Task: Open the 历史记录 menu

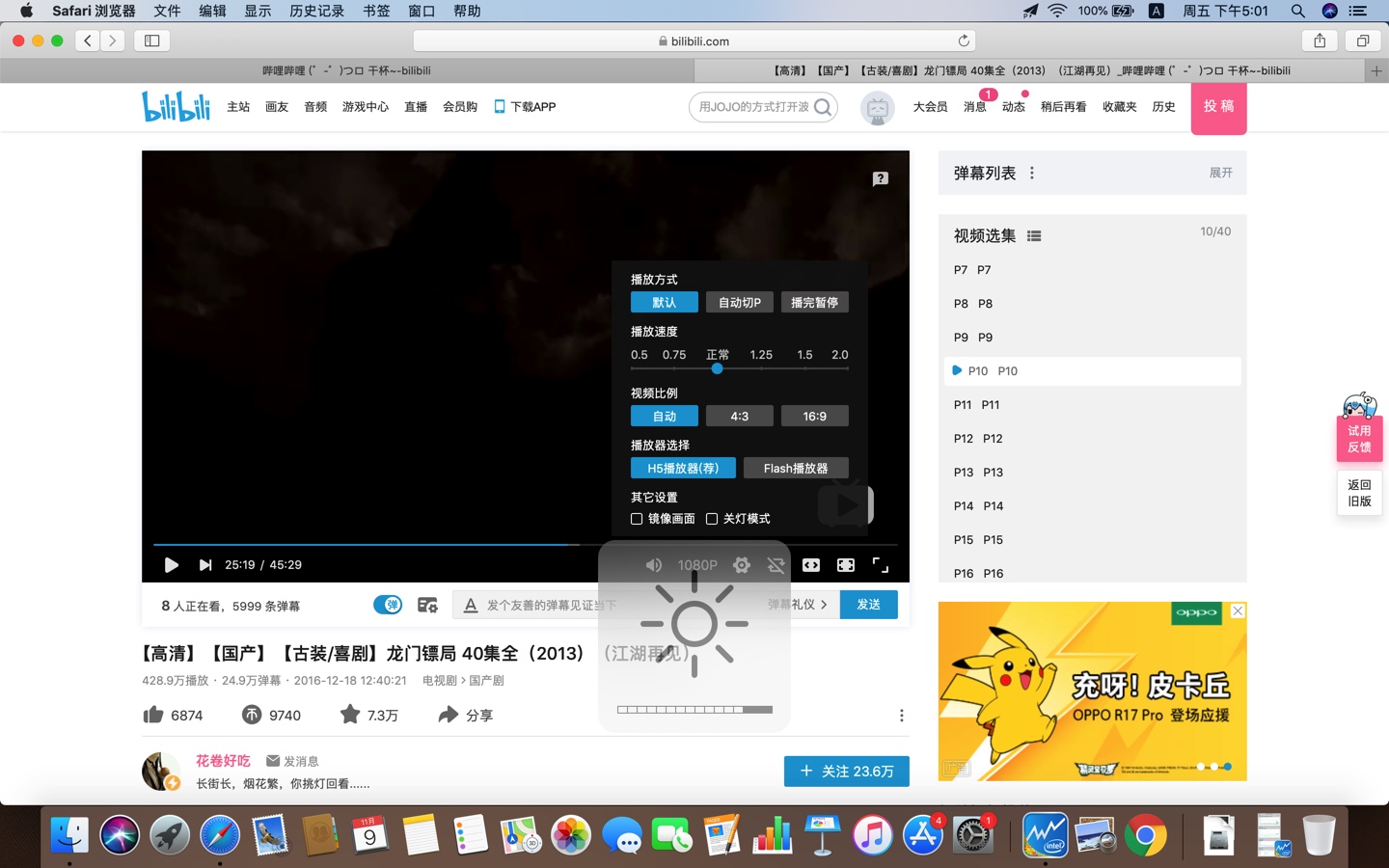Action: (316, 11)
